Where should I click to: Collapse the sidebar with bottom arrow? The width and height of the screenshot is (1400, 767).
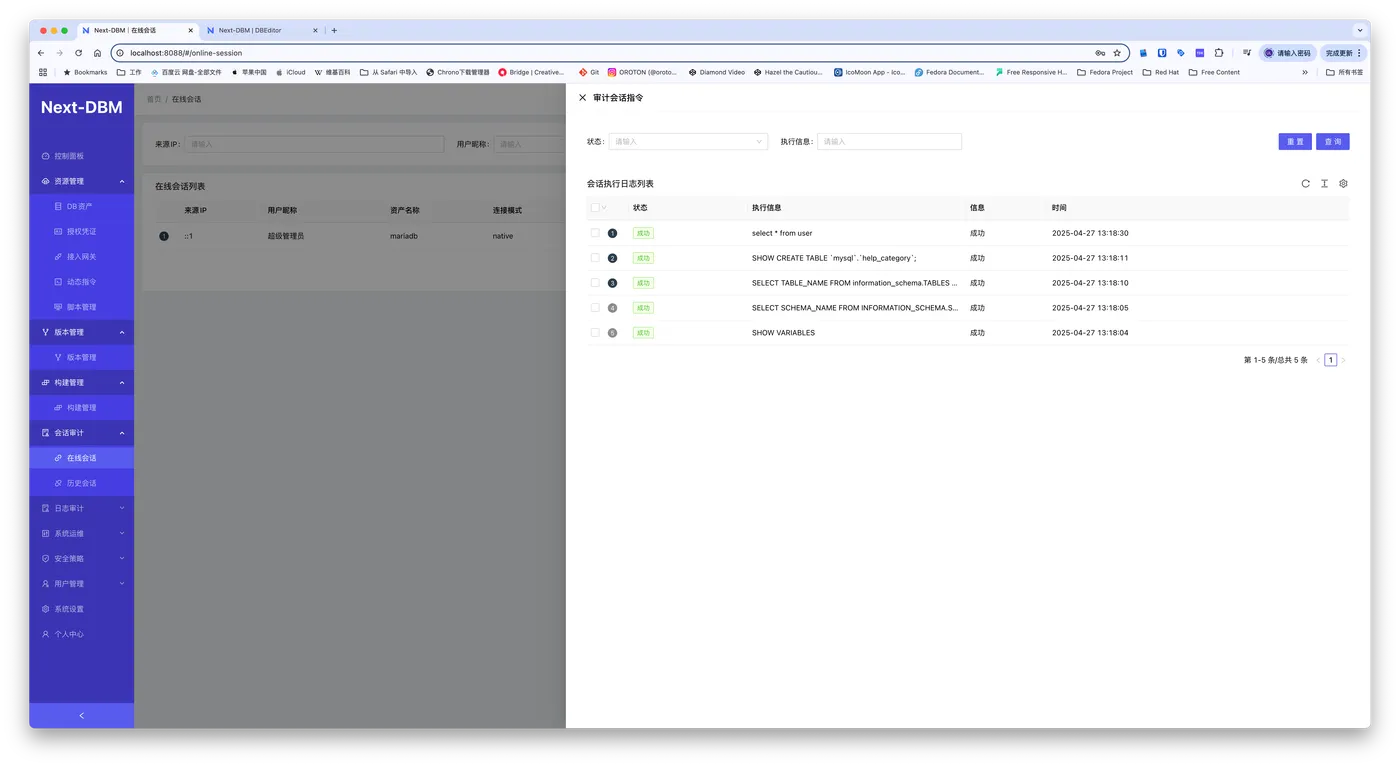tap(82, 715)
